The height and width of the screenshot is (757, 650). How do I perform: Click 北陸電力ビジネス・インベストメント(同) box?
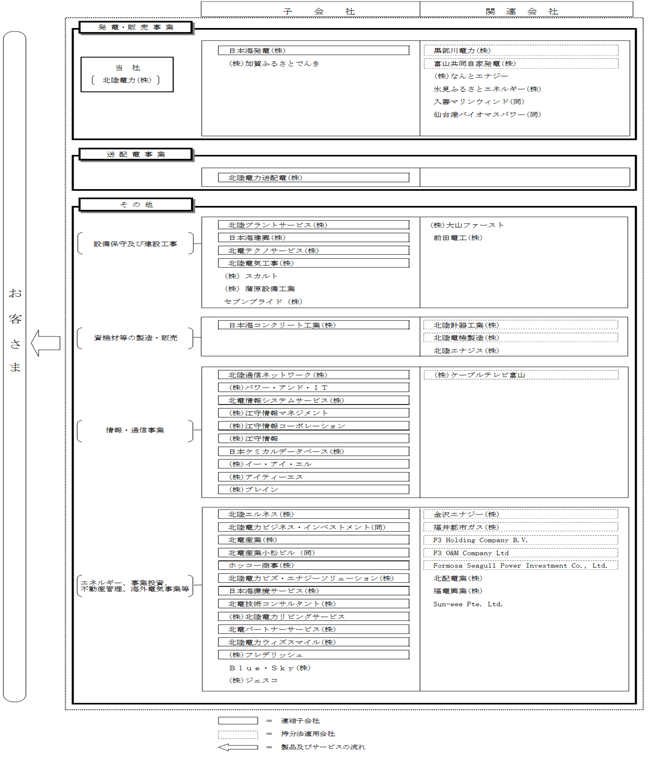313,527
